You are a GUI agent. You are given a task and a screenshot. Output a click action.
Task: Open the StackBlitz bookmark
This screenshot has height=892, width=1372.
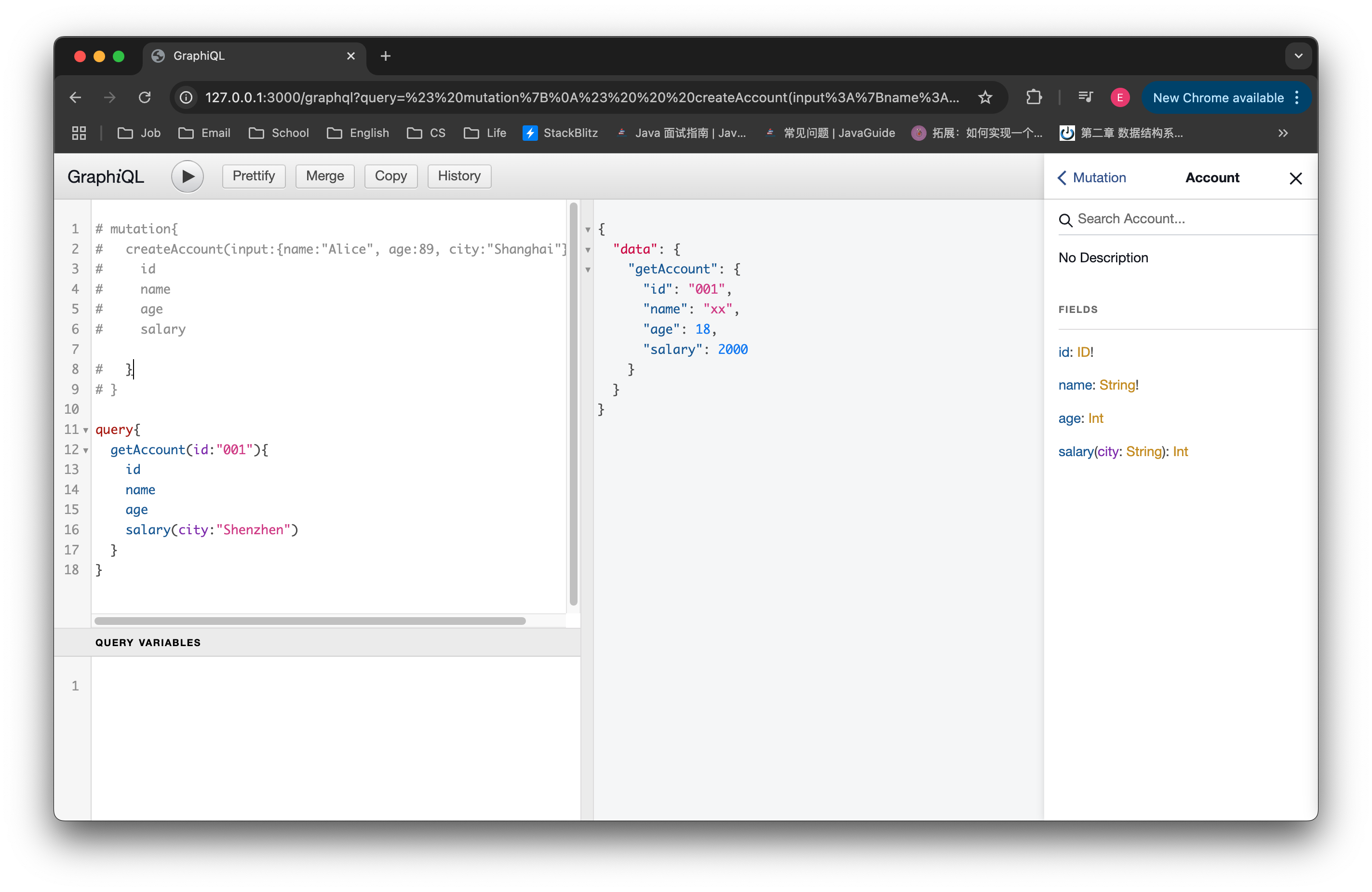click(x=560, y=133)
